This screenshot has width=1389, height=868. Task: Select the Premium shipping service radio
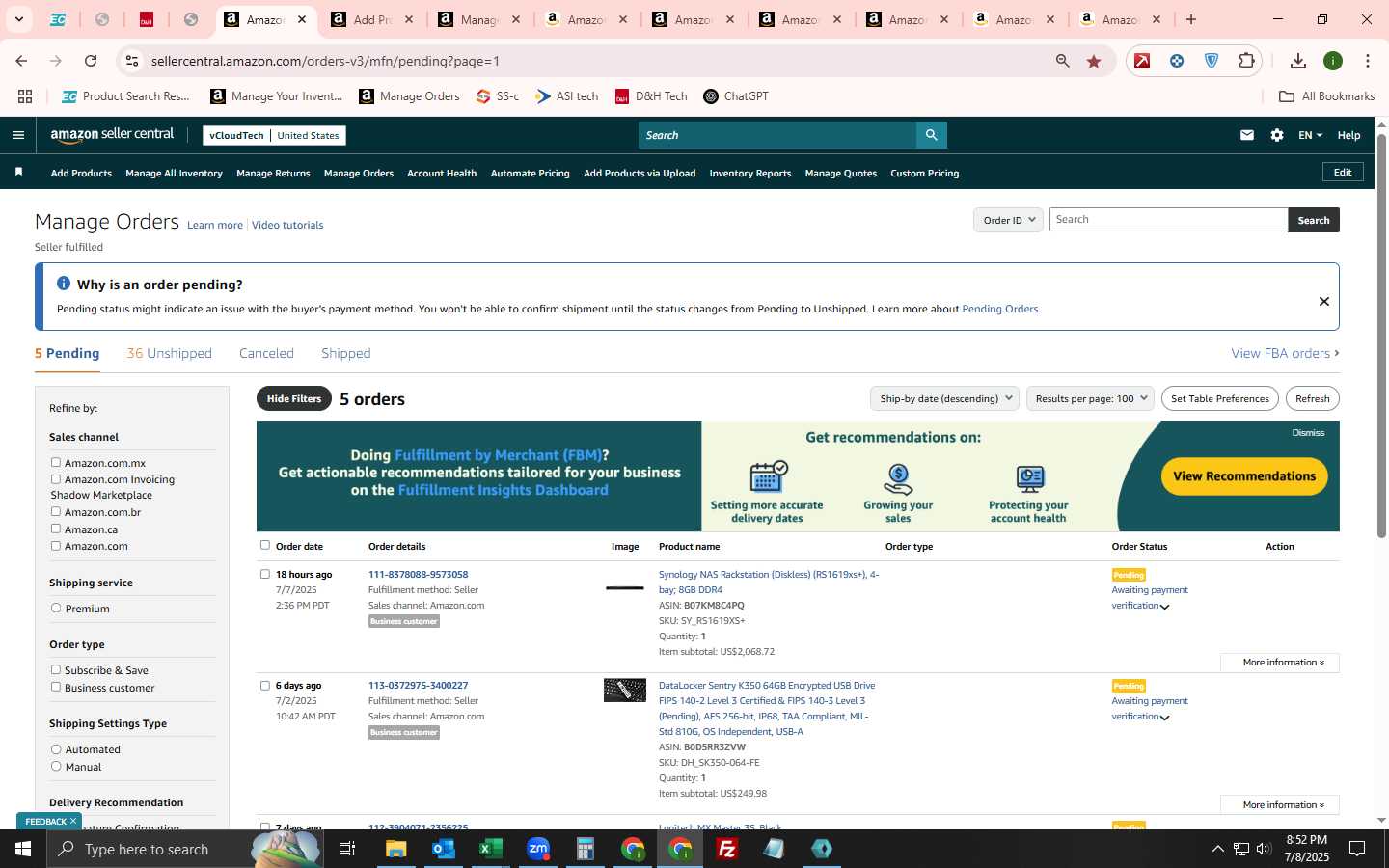click(56, 609)
